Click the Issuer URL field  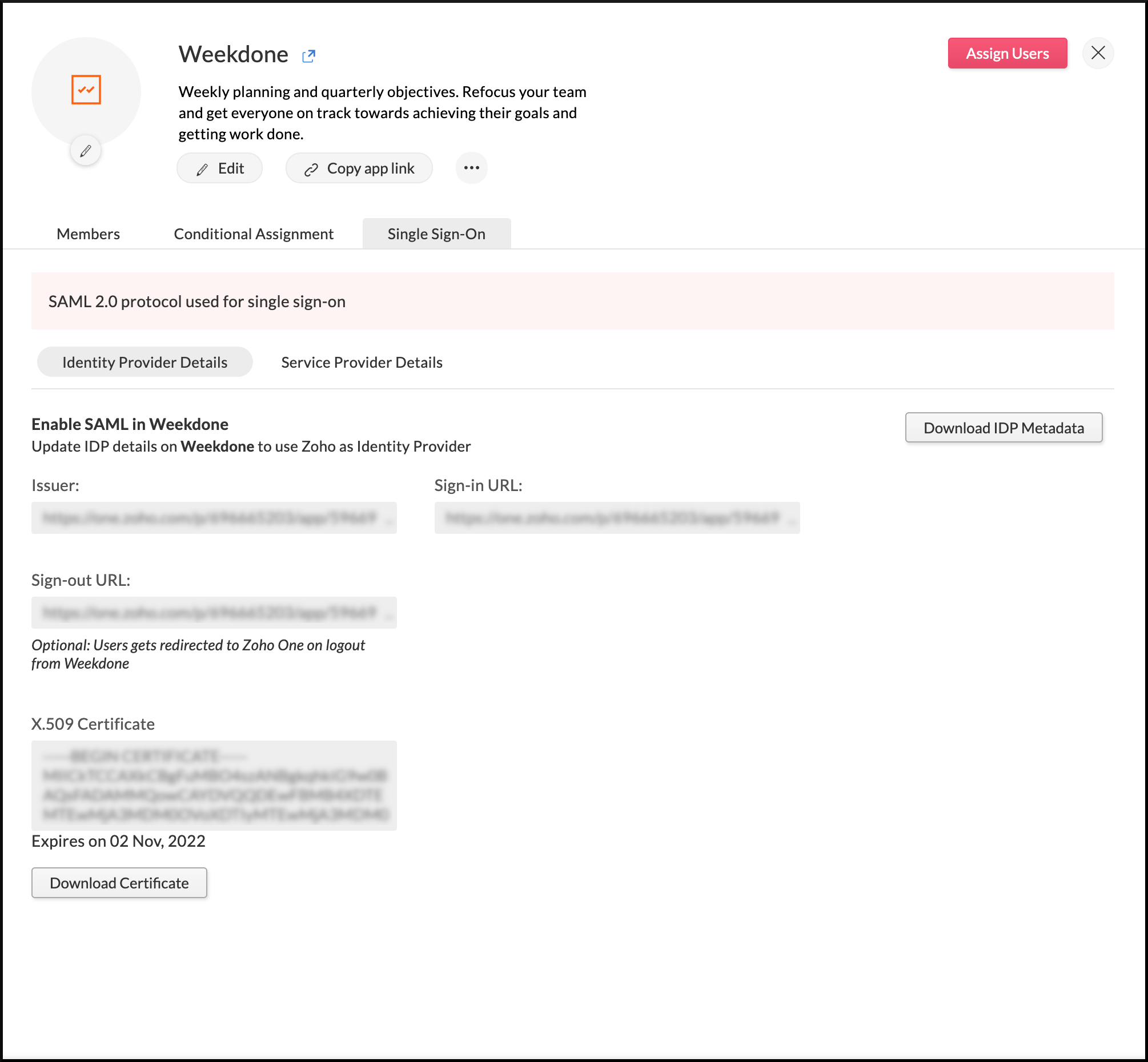click(213, 518)
